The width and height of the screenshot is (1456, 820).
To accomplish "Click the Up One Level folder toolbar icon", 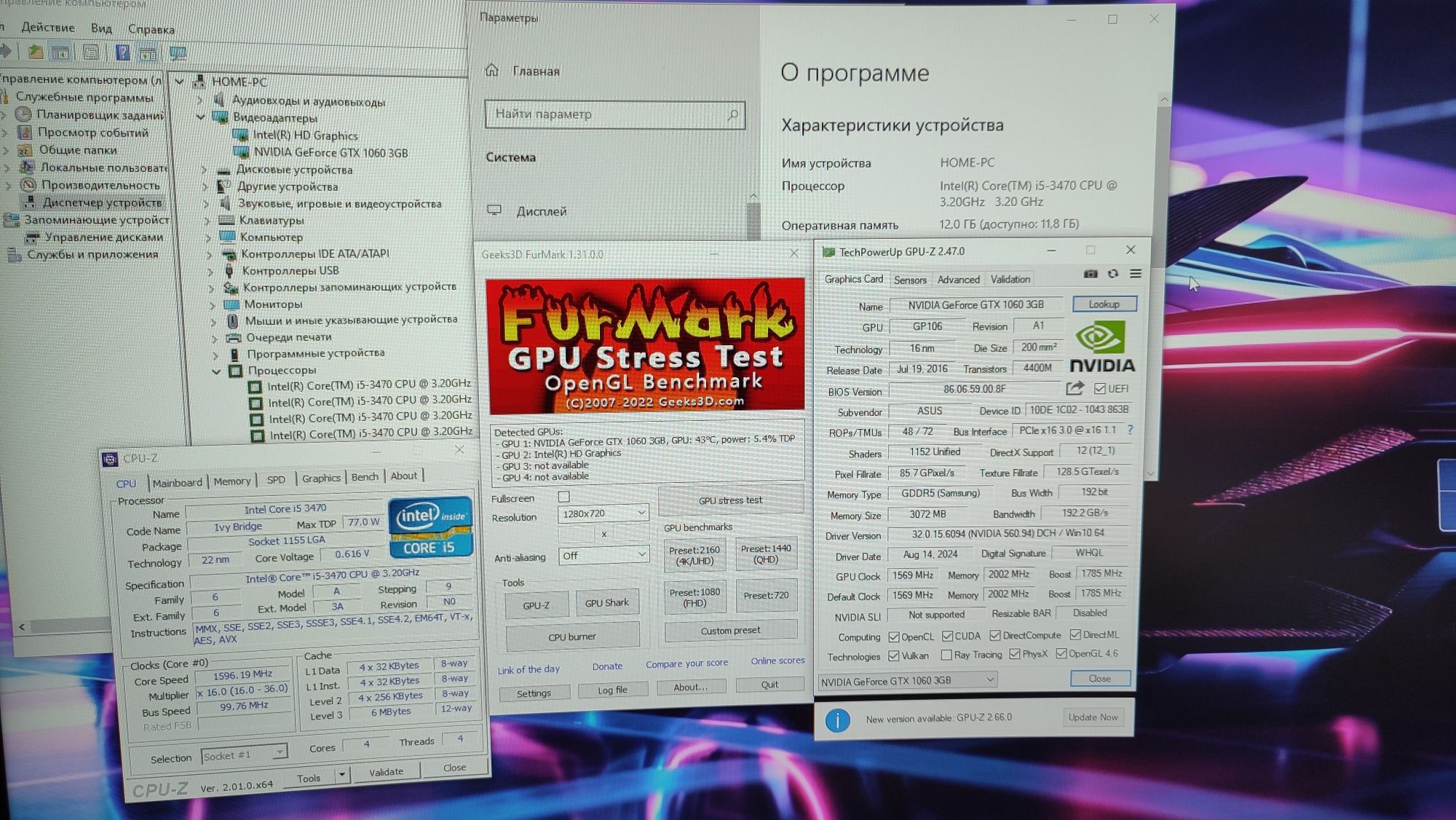I will pos(35,52).
